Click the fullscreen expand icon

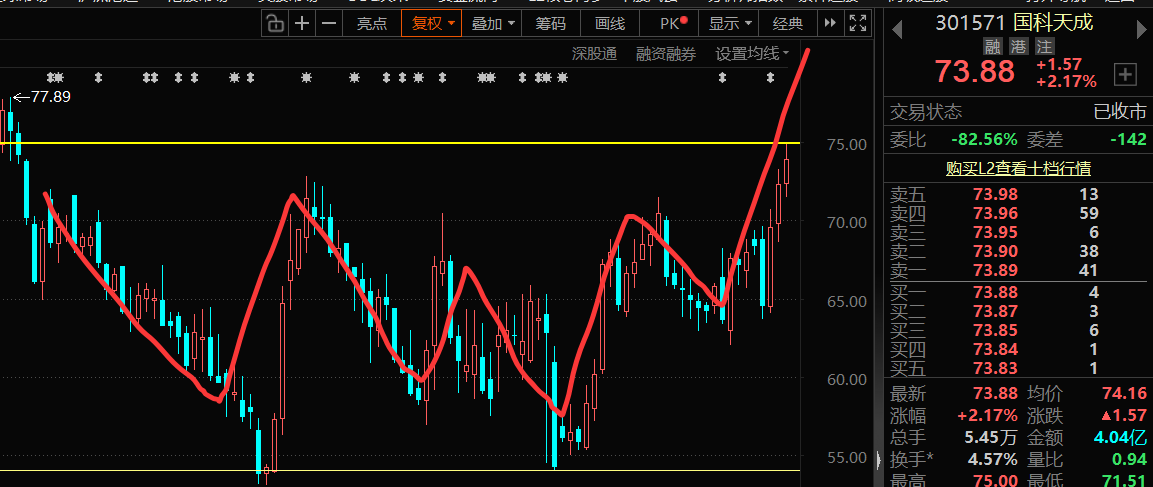click(857, 24)
